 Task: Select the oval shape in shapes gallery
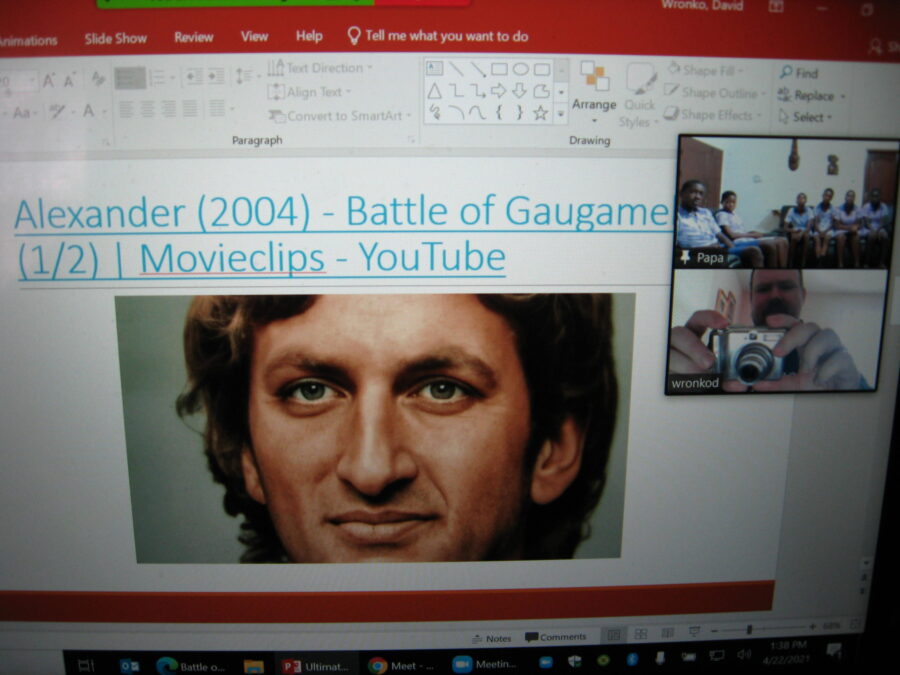520,69
